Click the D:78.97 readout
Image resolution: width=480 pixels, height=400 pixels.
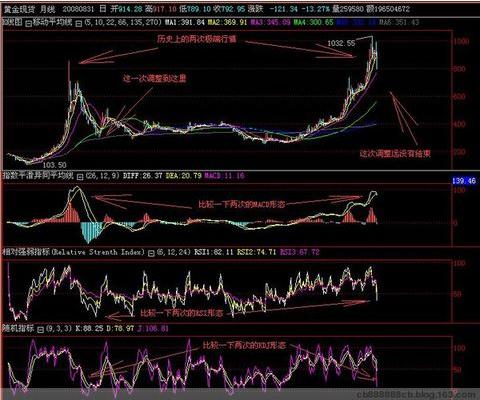pyautogui.click(x=120, y=329)
